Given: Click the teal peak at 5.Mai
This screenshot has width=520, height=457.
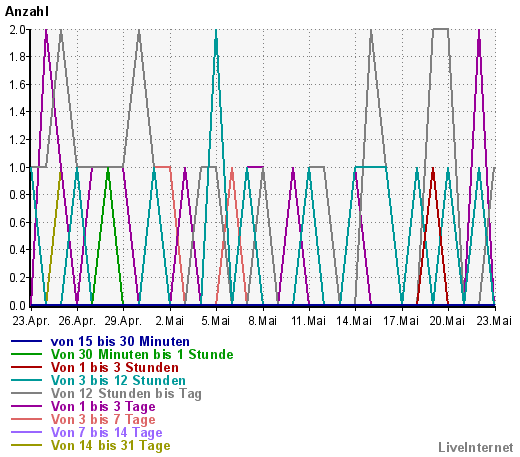Looking at the screenshot, I should [216, 32].
